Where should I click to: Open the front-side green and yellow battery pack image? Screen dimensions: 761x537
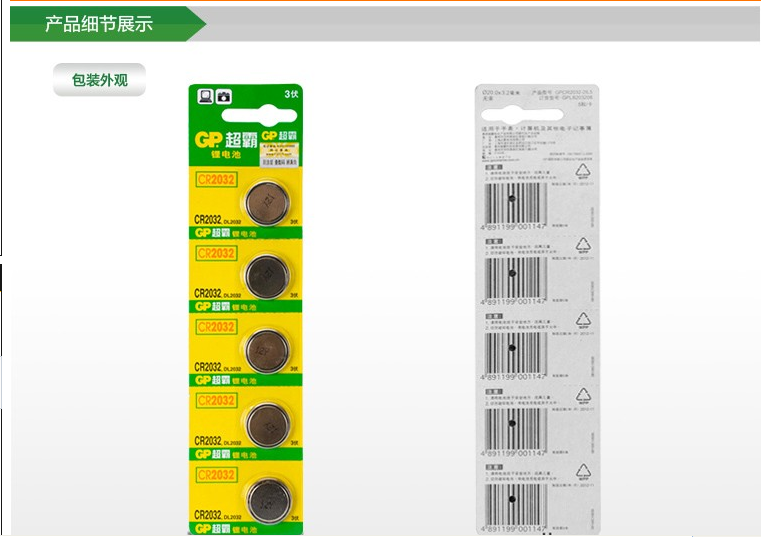[246, 309]
